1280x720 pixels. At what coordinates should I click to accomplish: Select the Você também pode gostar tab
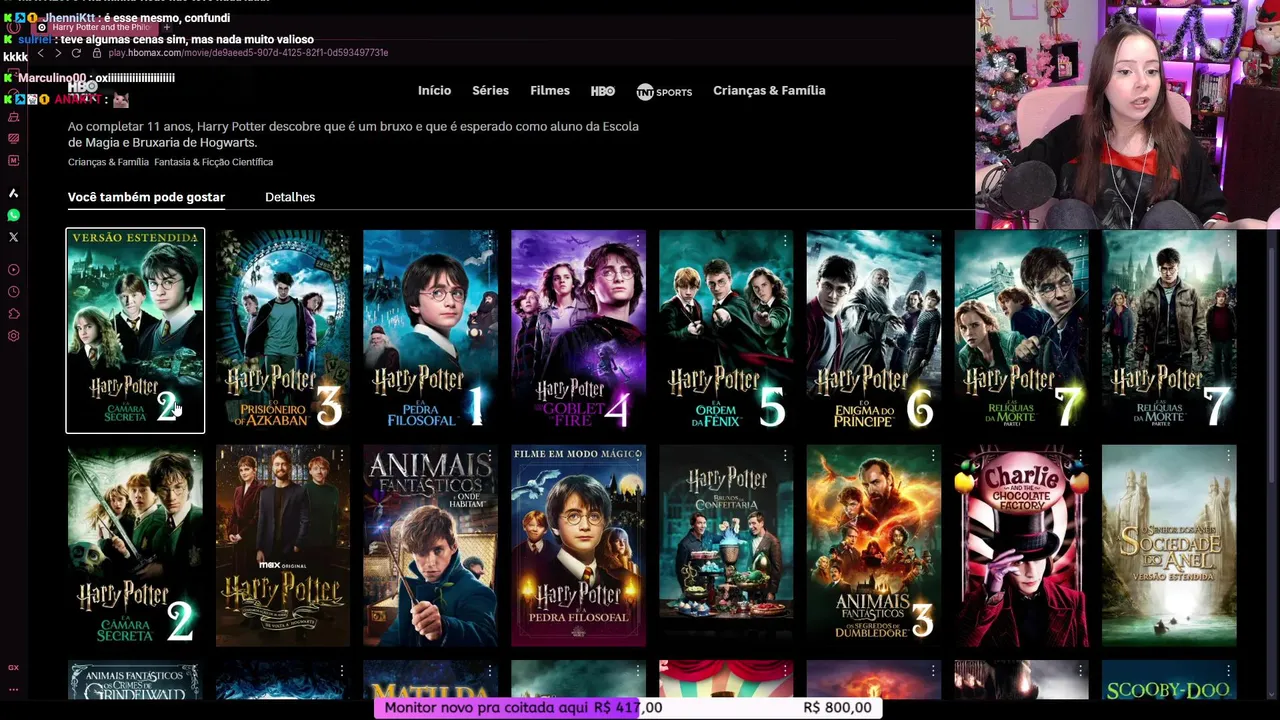[146, 197]
